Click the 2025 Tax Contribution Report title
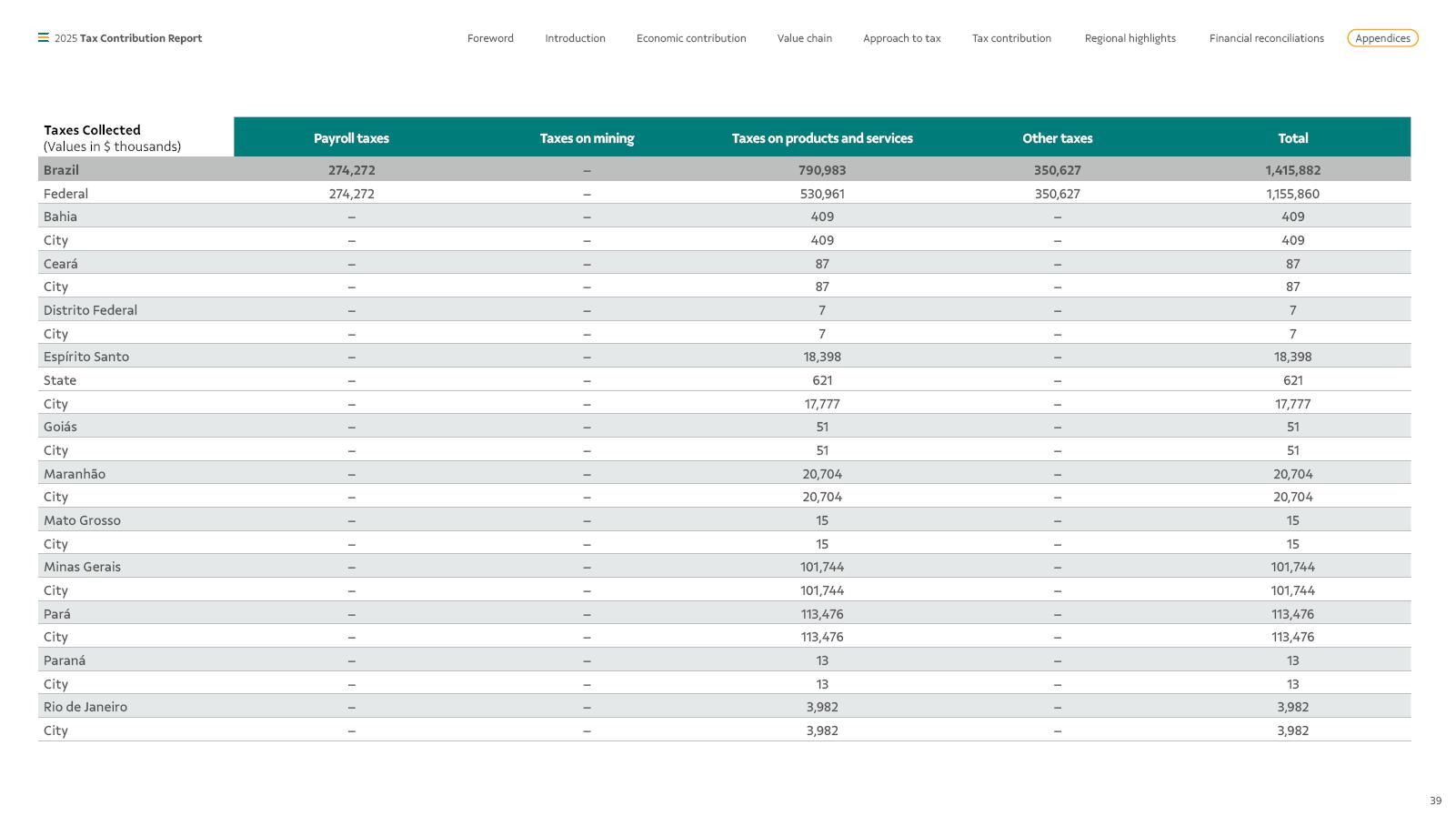1456x816 pixels. [128, 38]
